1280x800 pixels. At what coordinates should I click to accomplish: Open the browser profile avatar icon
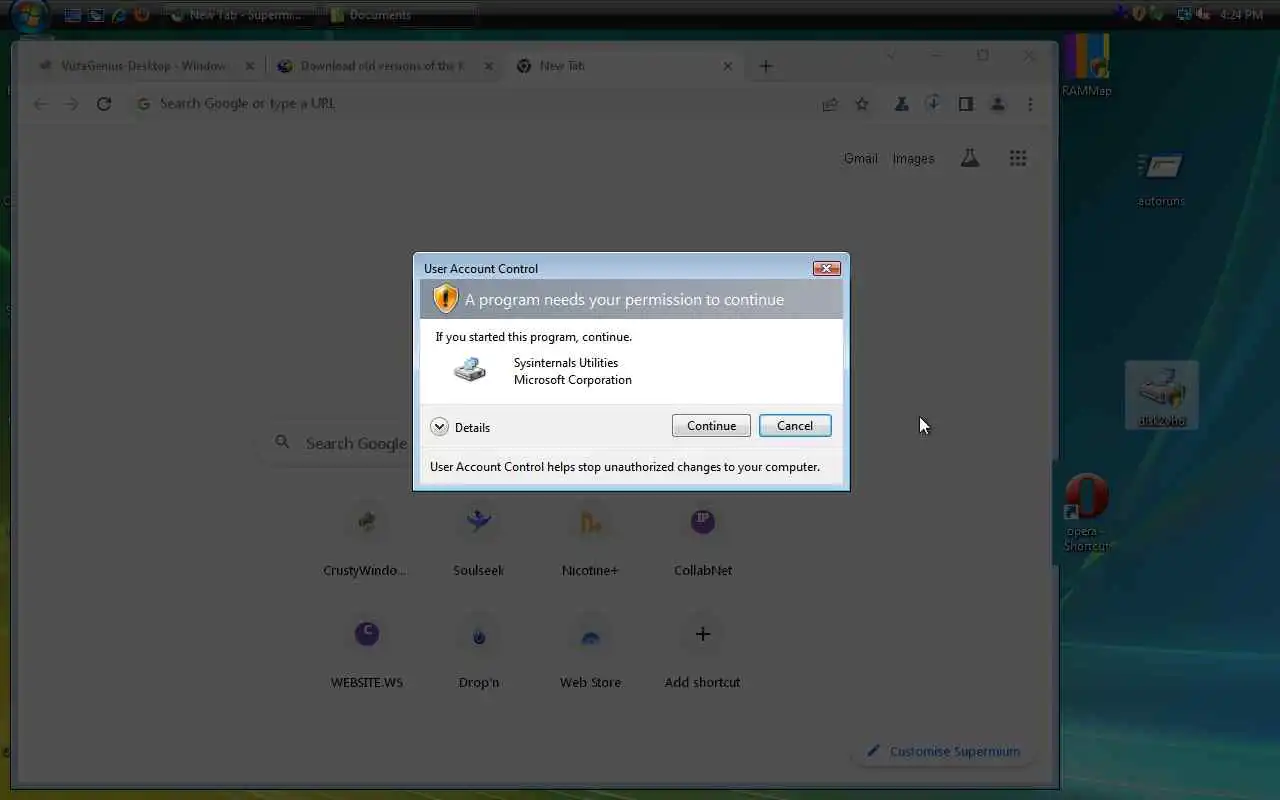998,104
